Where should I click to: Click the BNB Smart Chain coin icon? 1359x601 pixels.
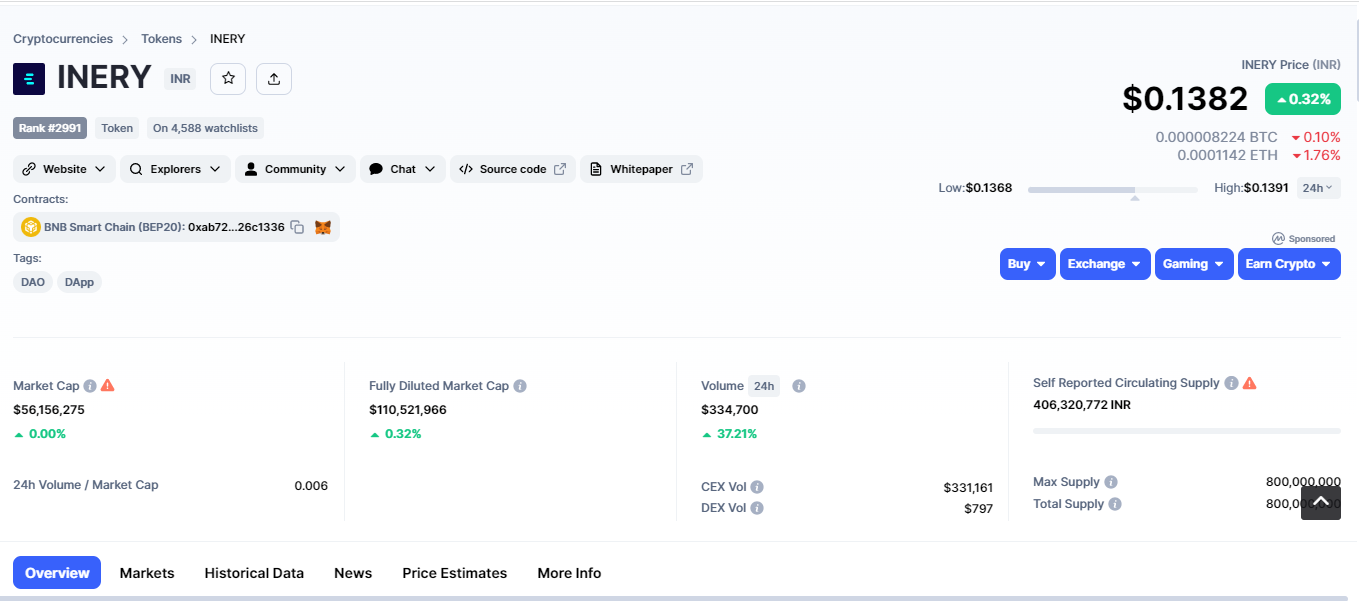coord(30,227)
